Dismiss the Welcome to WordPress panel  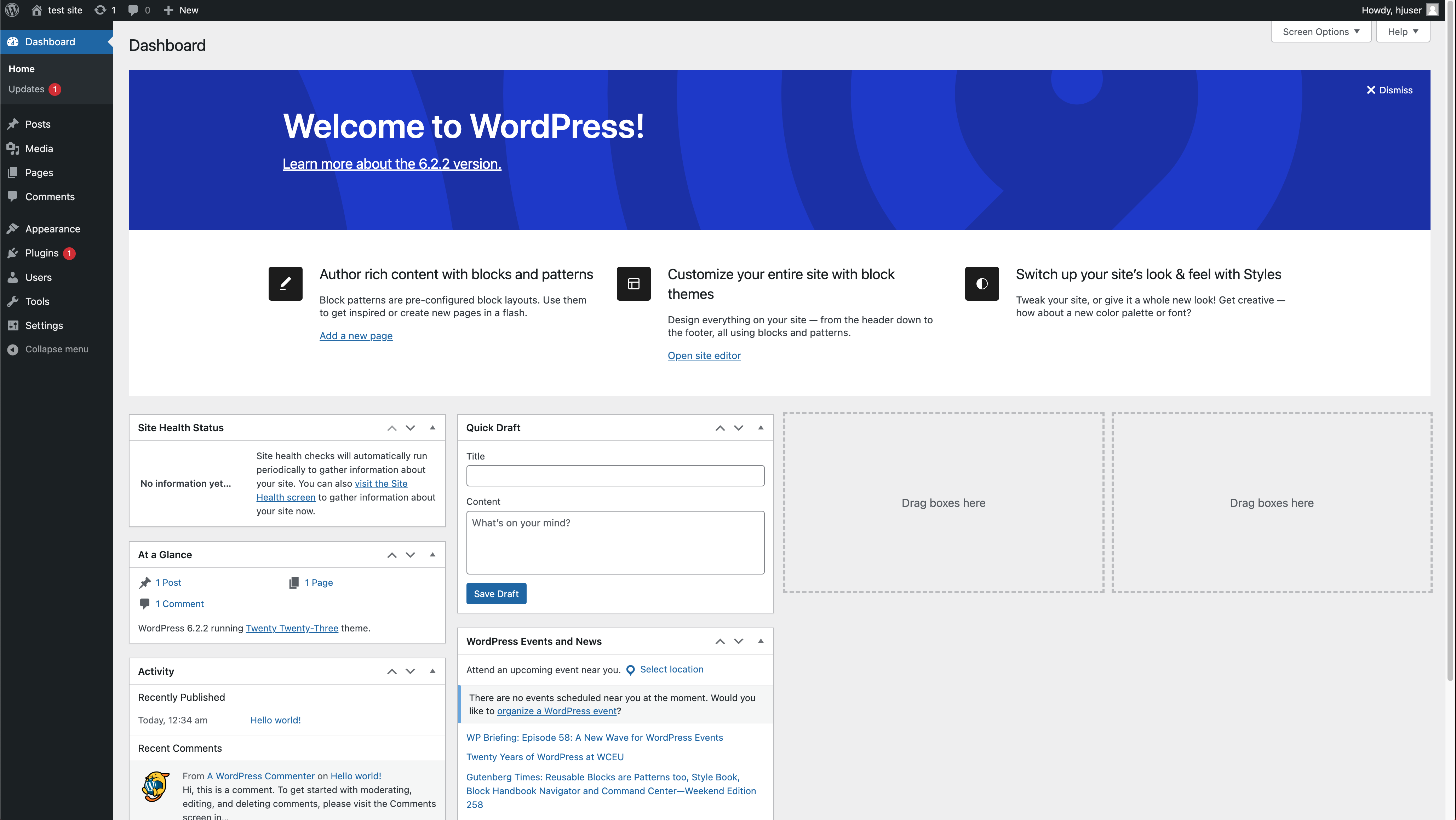coord(1389,90)
